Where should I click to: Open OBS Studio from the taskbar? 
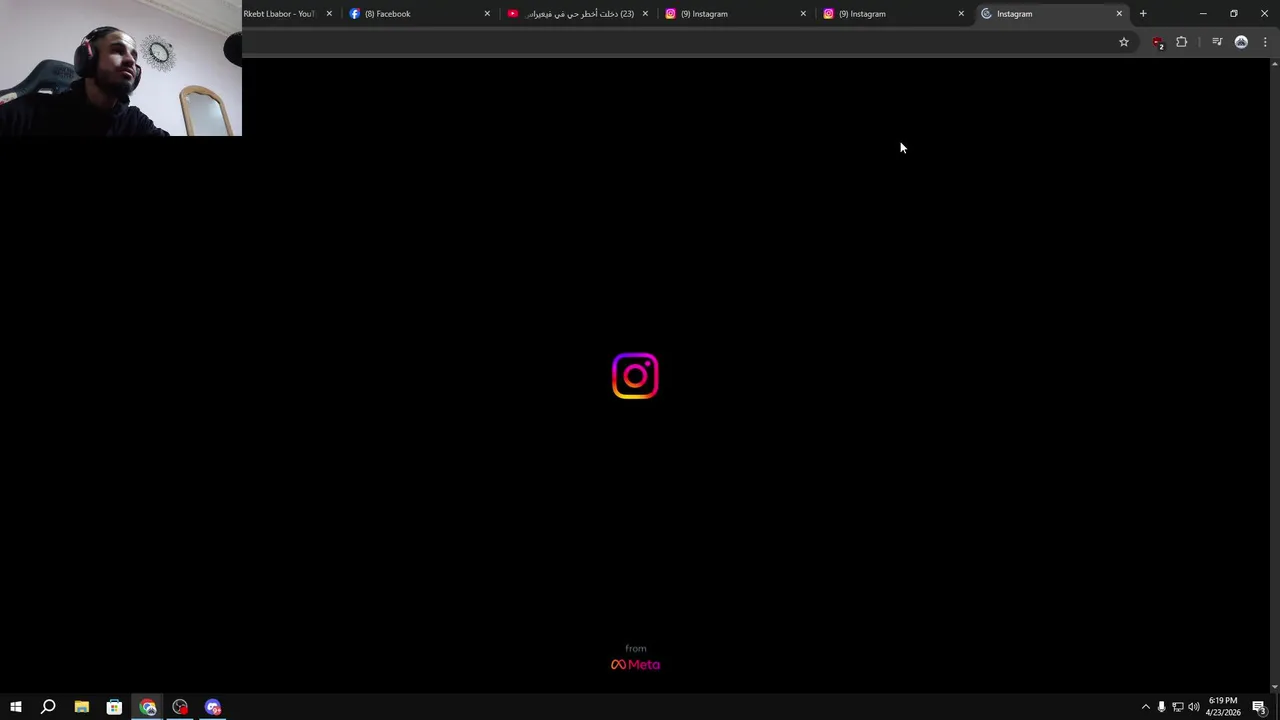pos(180,707)
